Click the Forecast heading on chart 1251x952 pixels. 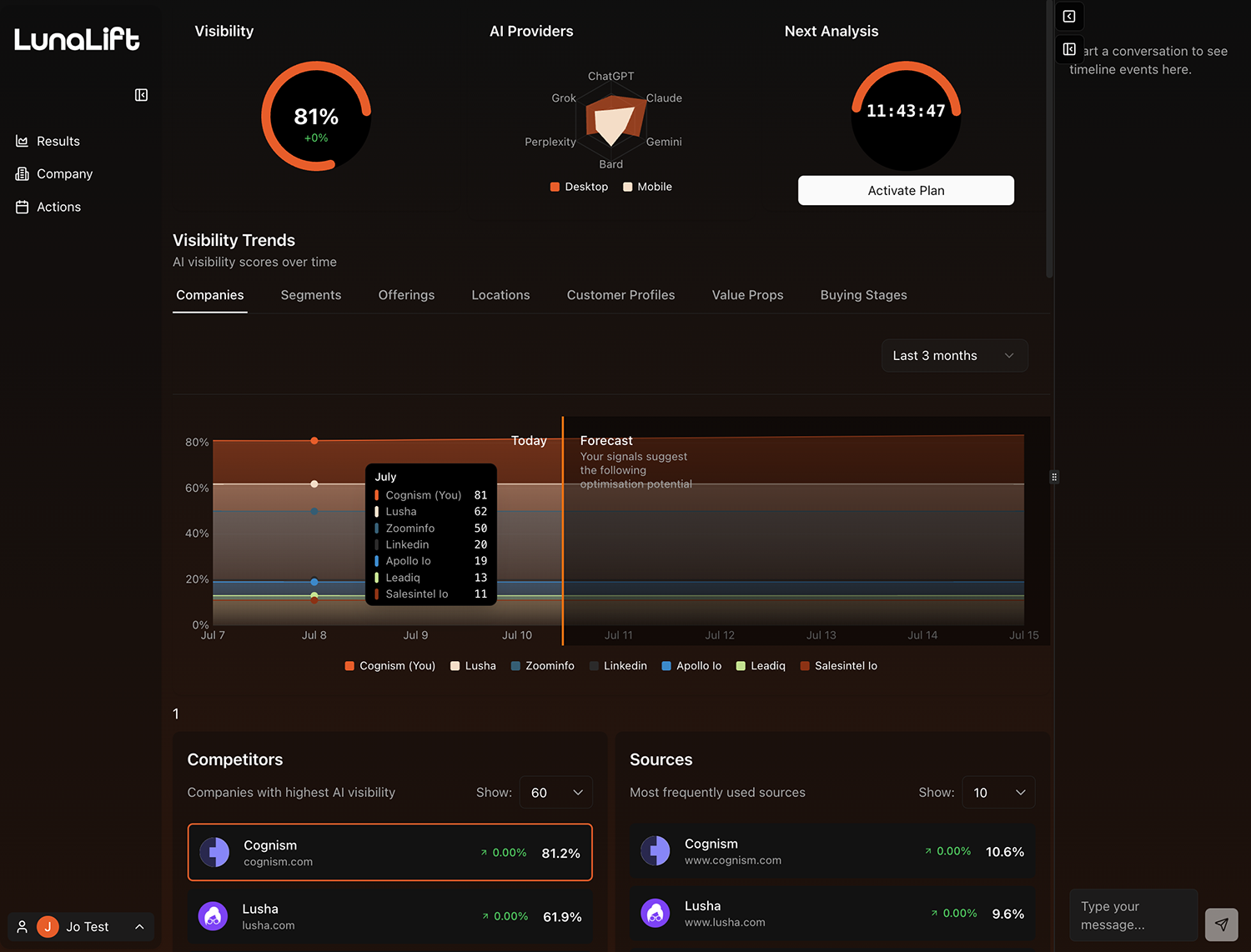click(606, 440)
